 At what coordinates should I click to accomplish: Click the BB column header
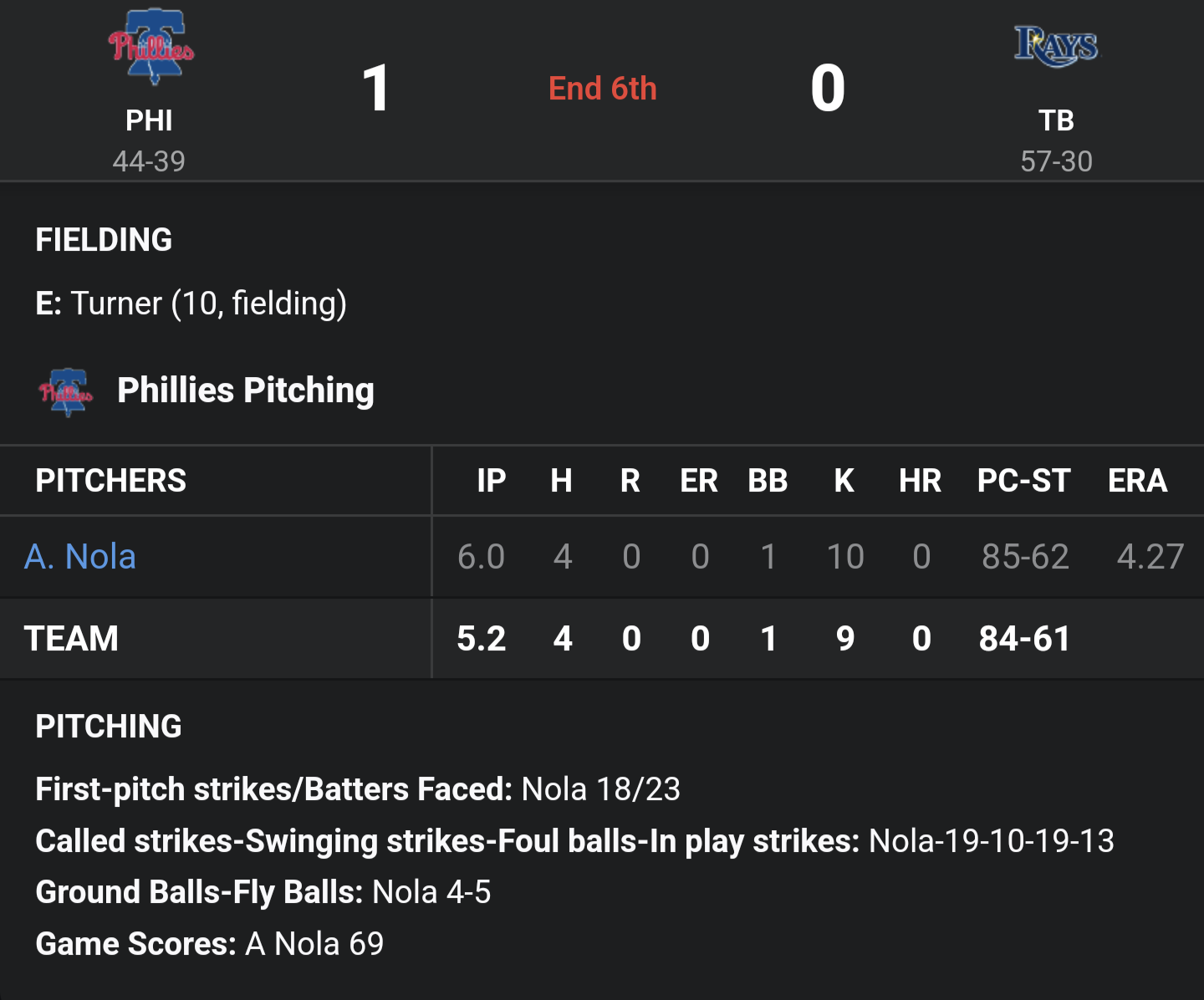coord(768,481)
